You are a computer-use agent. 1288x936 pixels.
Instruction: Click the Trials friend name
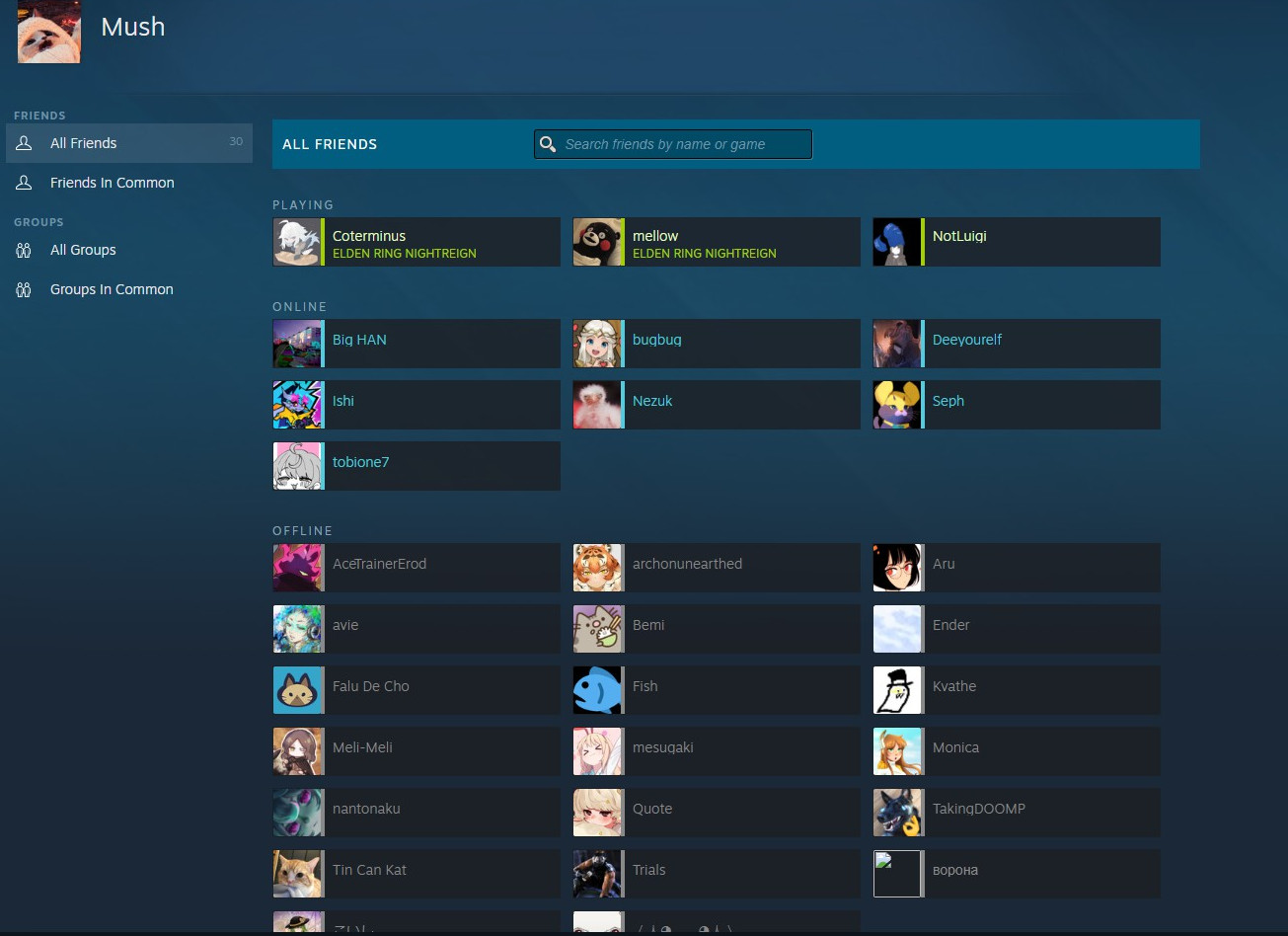pos(649,870)
